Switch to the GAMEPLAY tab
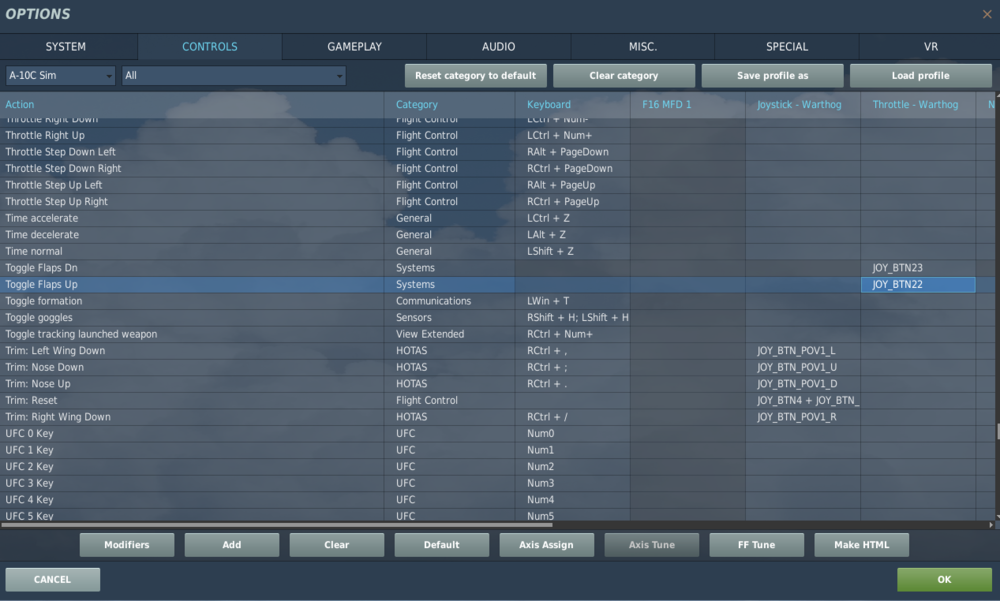Screen dimensions: 1000x601 (355, 47)
